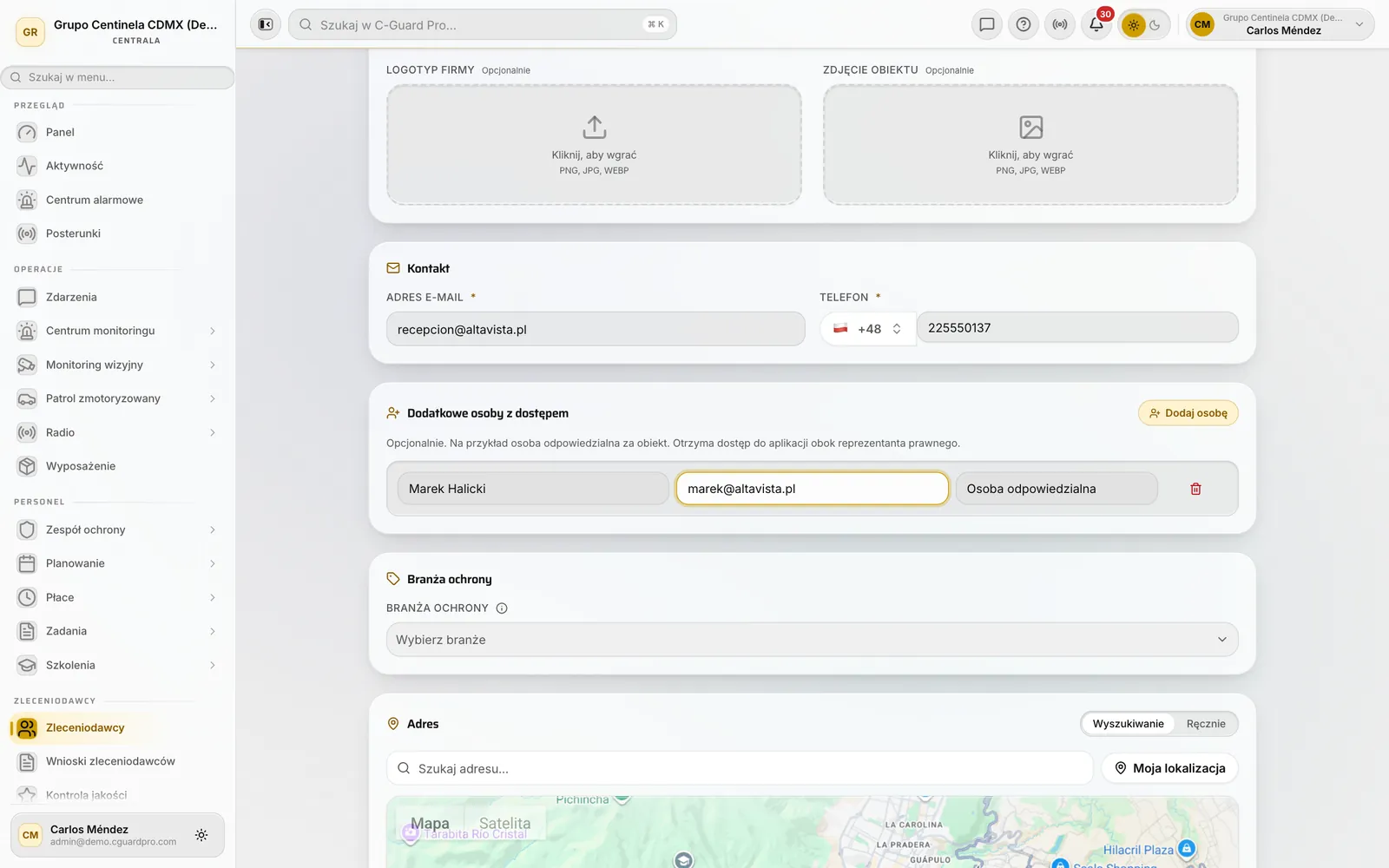
Task: Open the +48 country code selector
Action: [x=867, y=329]
